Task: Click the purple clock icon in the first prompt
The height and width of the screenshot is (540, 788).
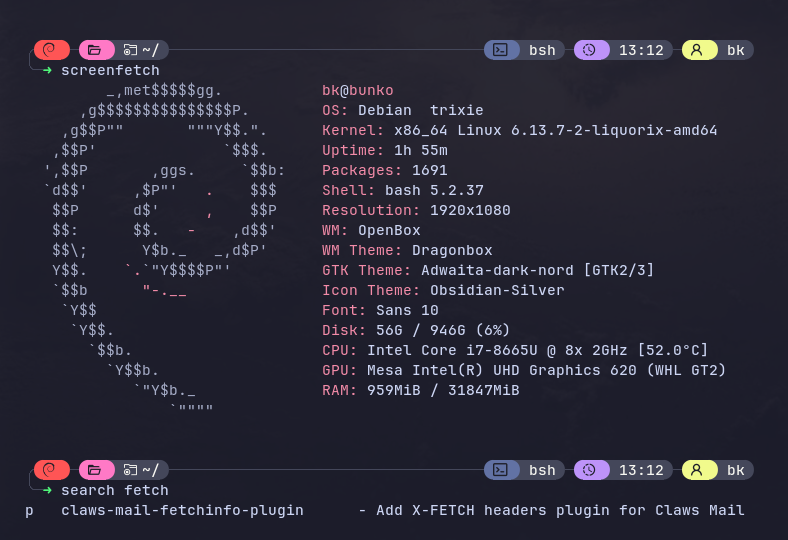Action: (x=590, y=50)
